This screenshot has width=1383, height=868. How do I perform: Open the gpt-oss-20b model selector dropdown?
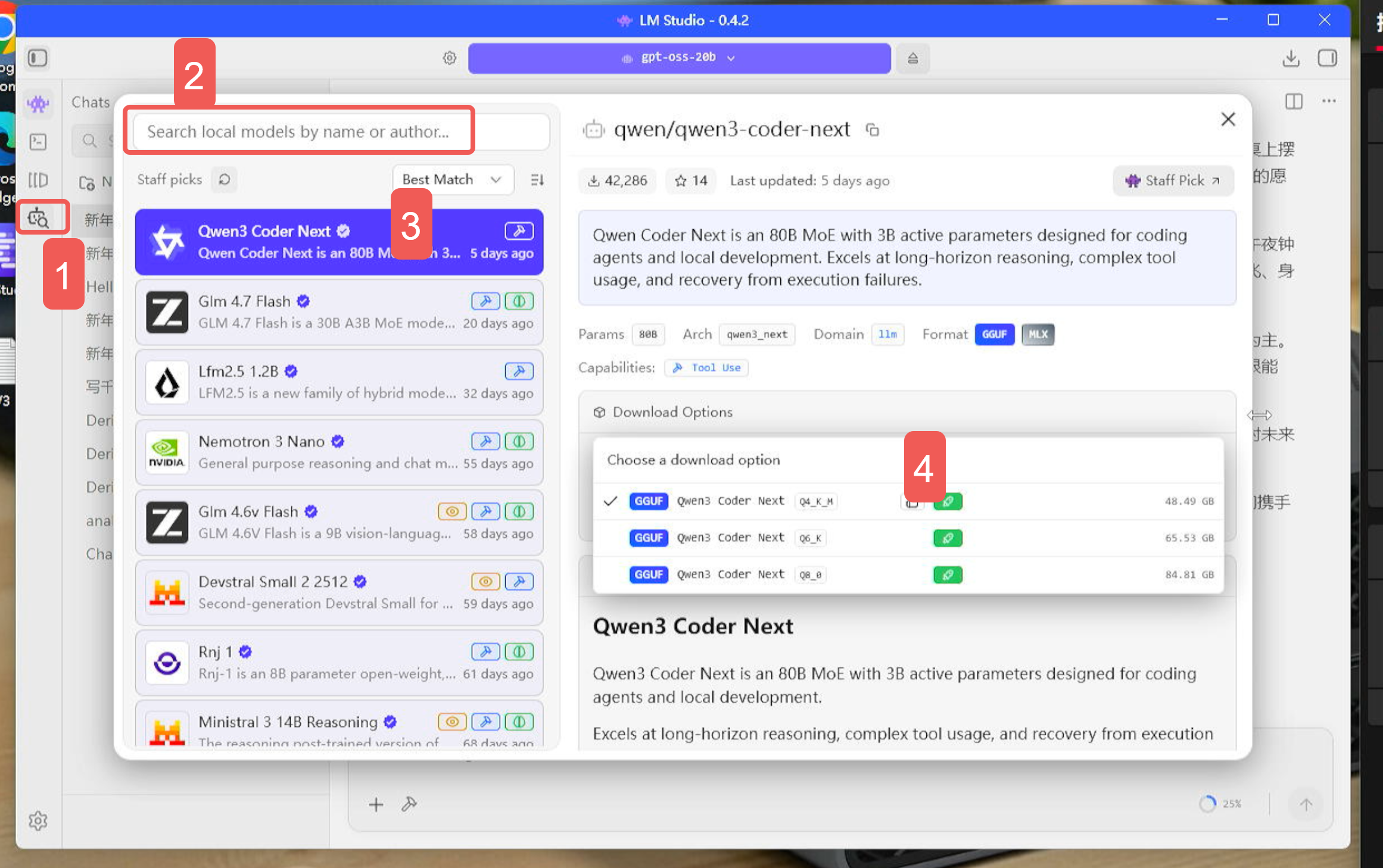click(x=679, y=58)
